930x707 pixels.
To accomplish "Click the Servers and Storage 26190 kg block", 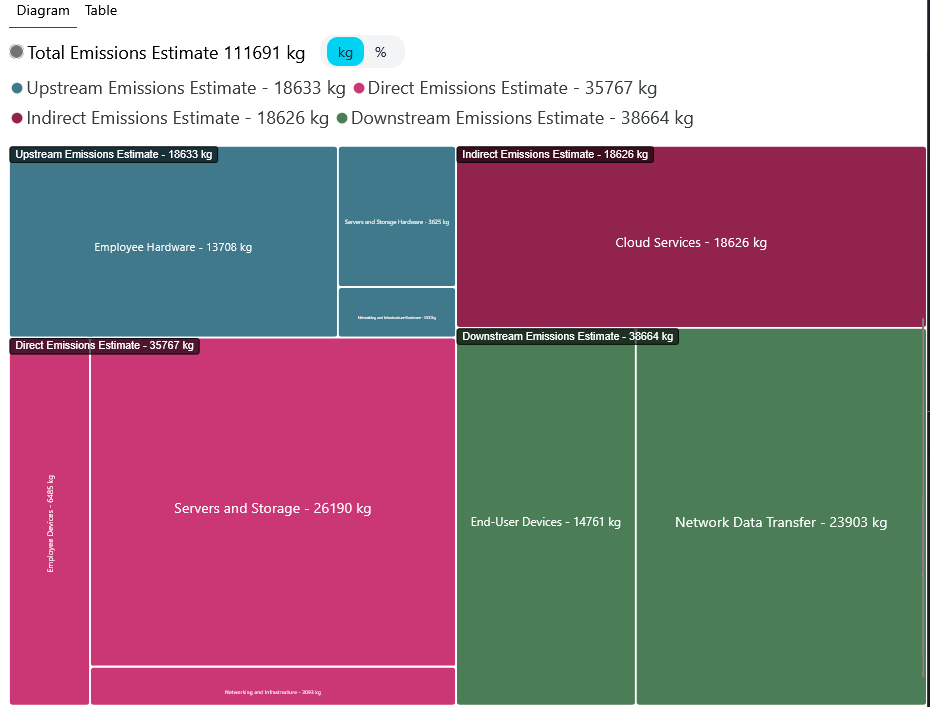I will 272,508.
